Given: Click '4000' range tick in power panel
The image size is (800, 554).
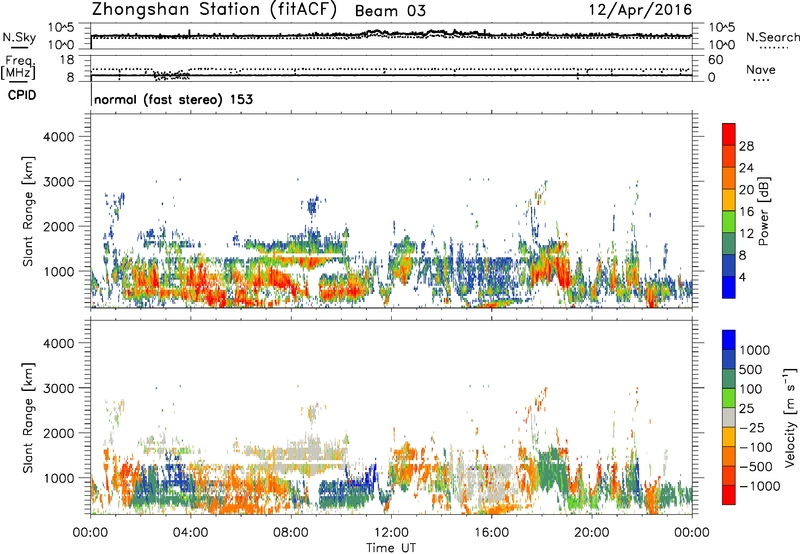Looking at the screenshot, I should (58, 137).
